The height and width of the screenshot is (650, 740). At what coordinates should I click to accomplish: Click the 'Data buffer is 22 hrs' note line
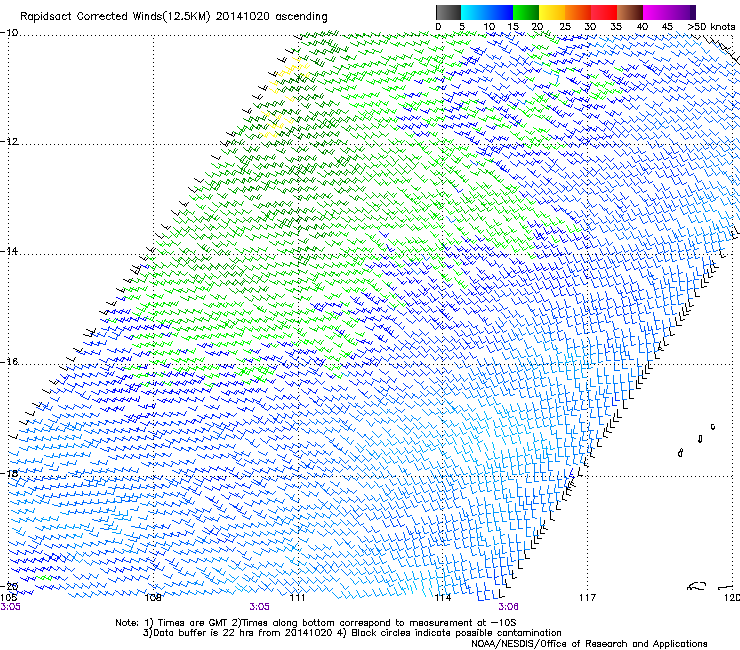click(352, 633)
